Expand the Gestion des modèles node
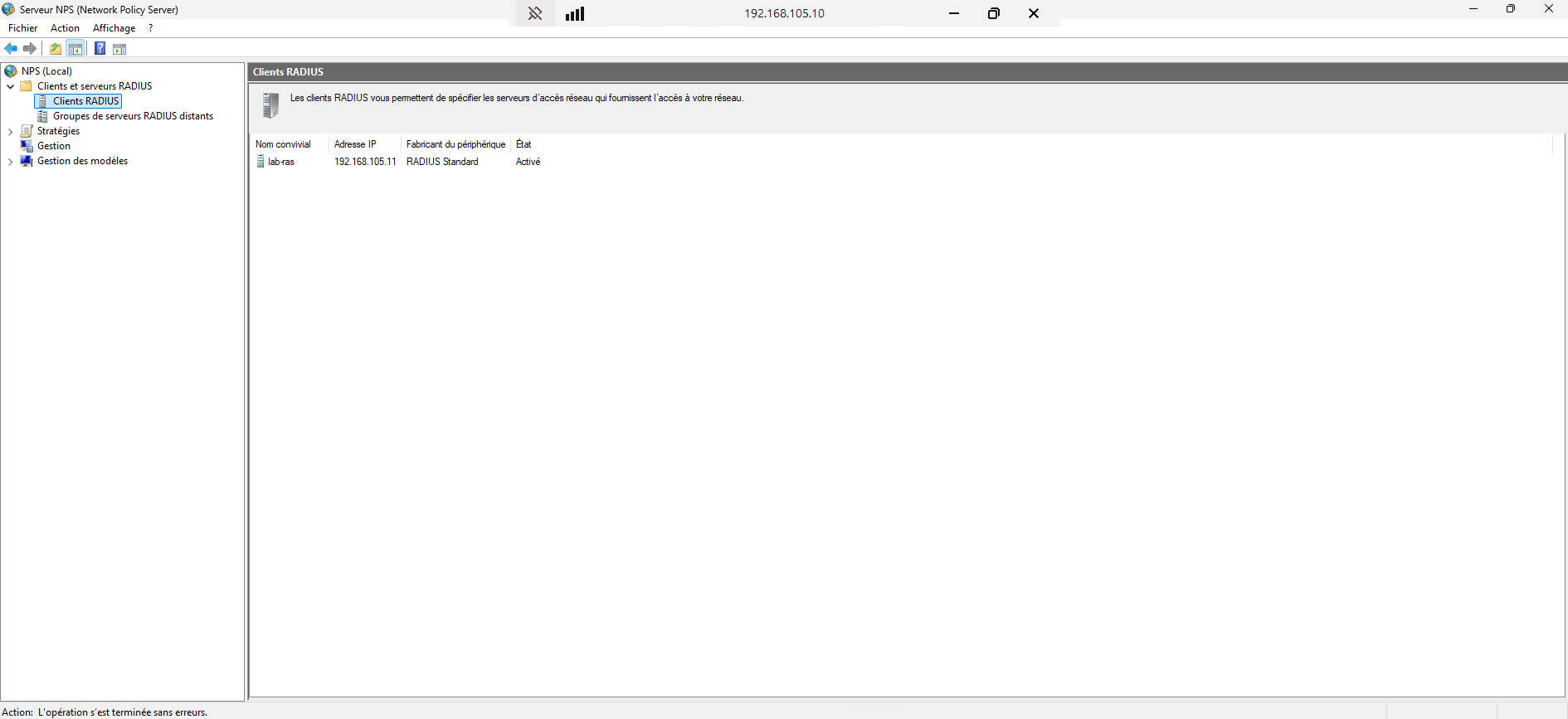This screenshot has height=719, width=1568. click(10, 162)
